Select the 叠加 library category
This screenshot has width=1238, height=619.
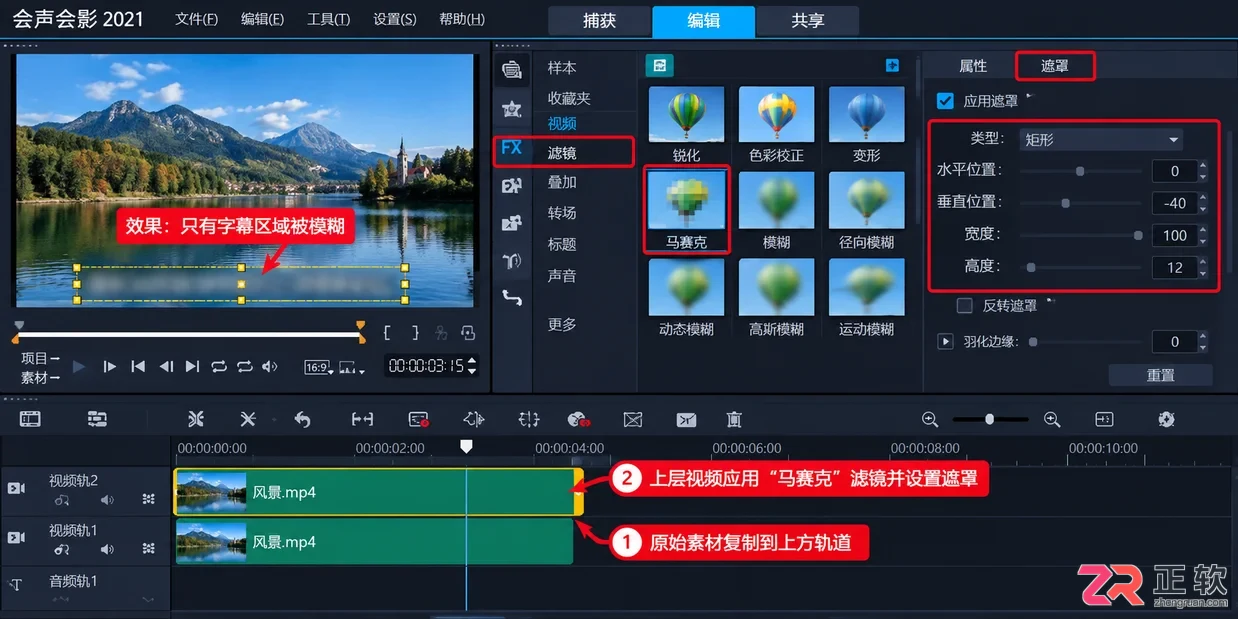pyautogui.click(x=562, y=183)
